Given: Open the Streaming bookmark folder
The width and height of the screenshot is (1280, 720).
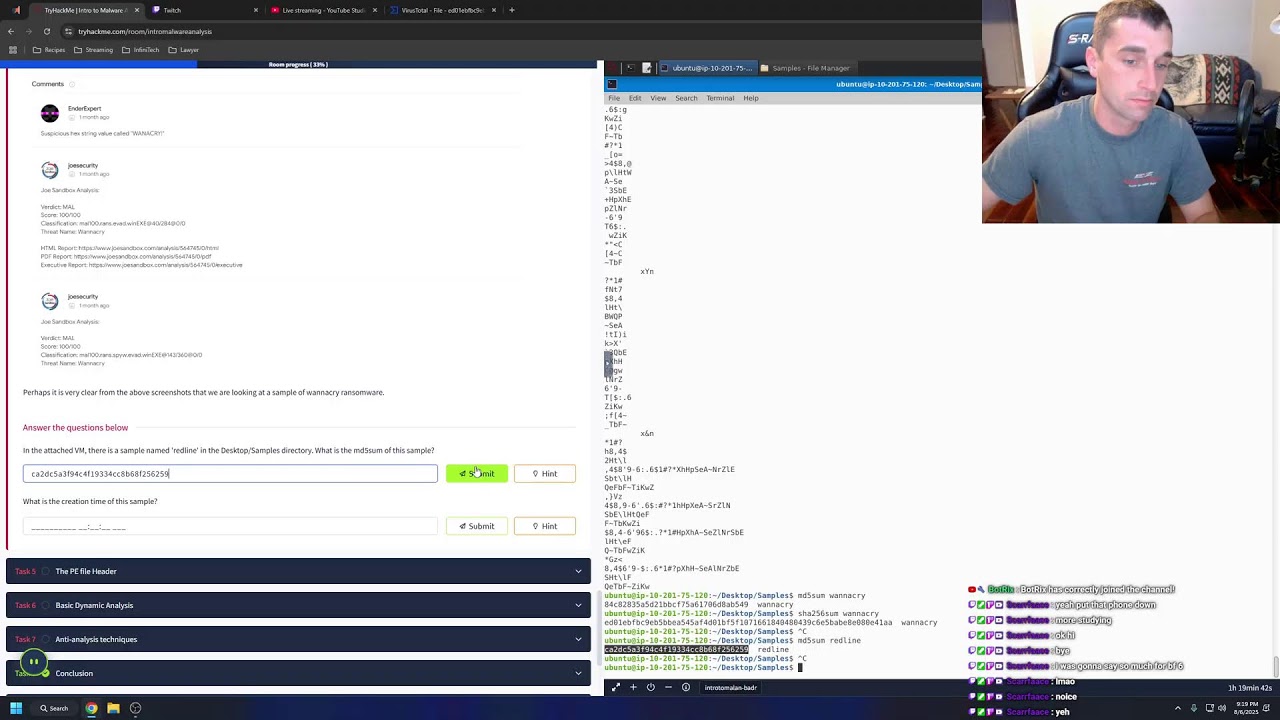Looking at the screenshot, I should (93, 50).
